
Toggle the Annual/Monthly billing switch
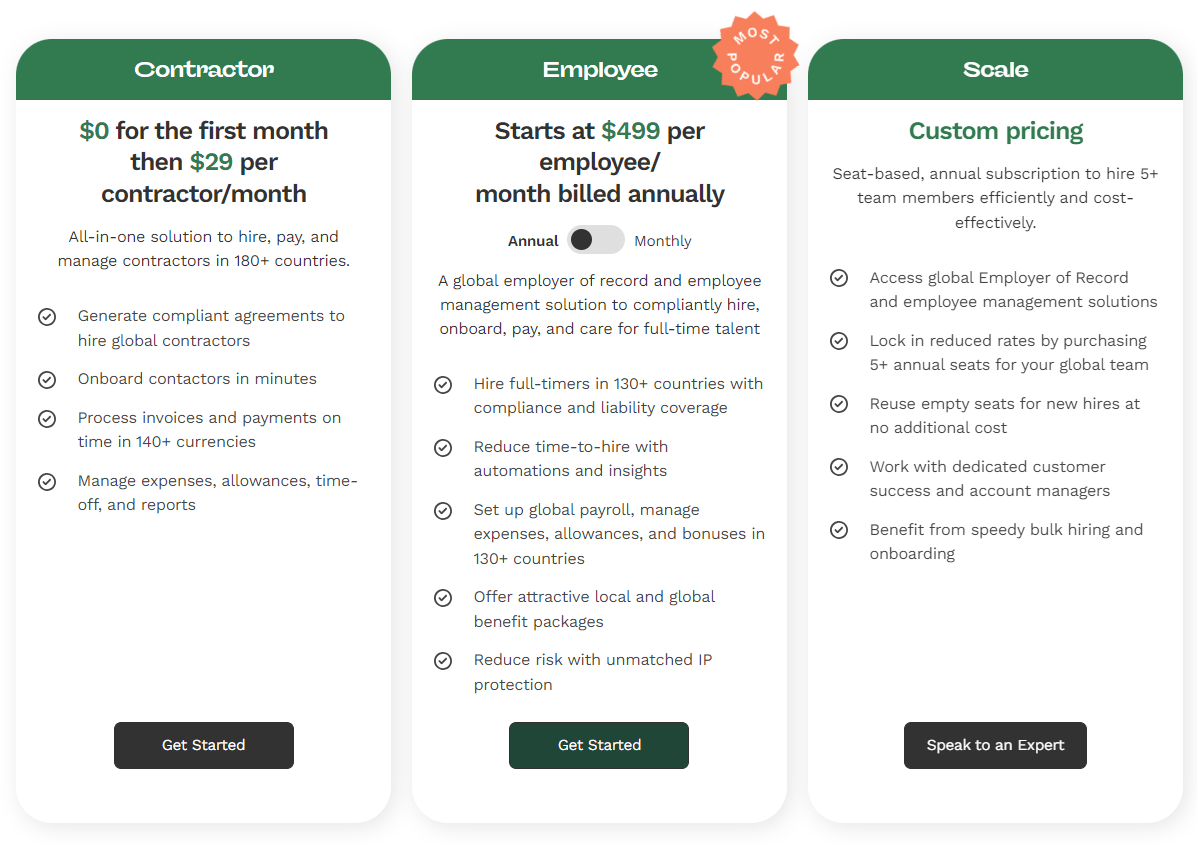(x=596, y=240)
